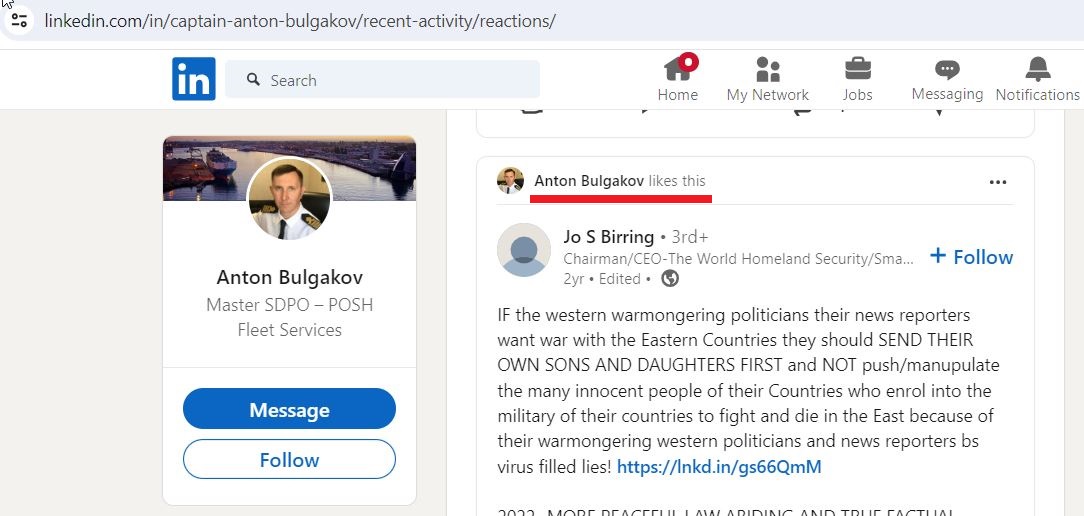Open the My Network icon
Viewport: 1084px width, 516px height.
pos(767,69)
